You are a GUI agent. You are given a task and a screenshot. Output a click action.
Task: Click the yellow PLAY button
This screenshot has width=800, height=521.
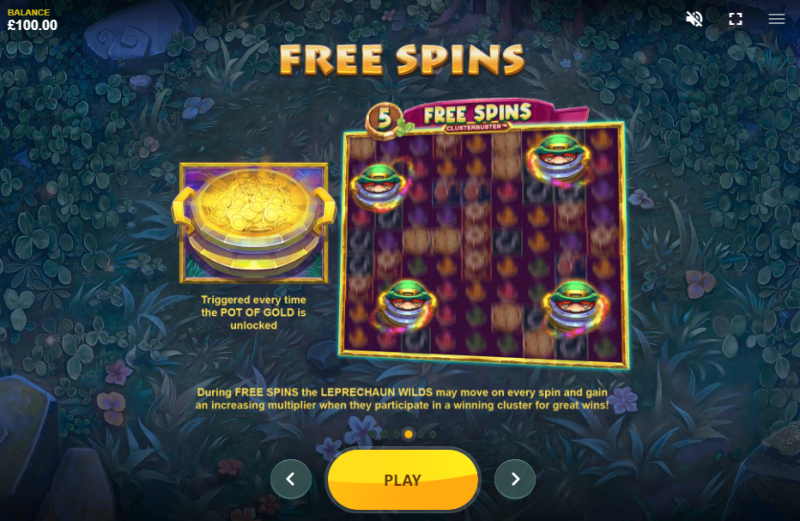[x=403, y=480]
